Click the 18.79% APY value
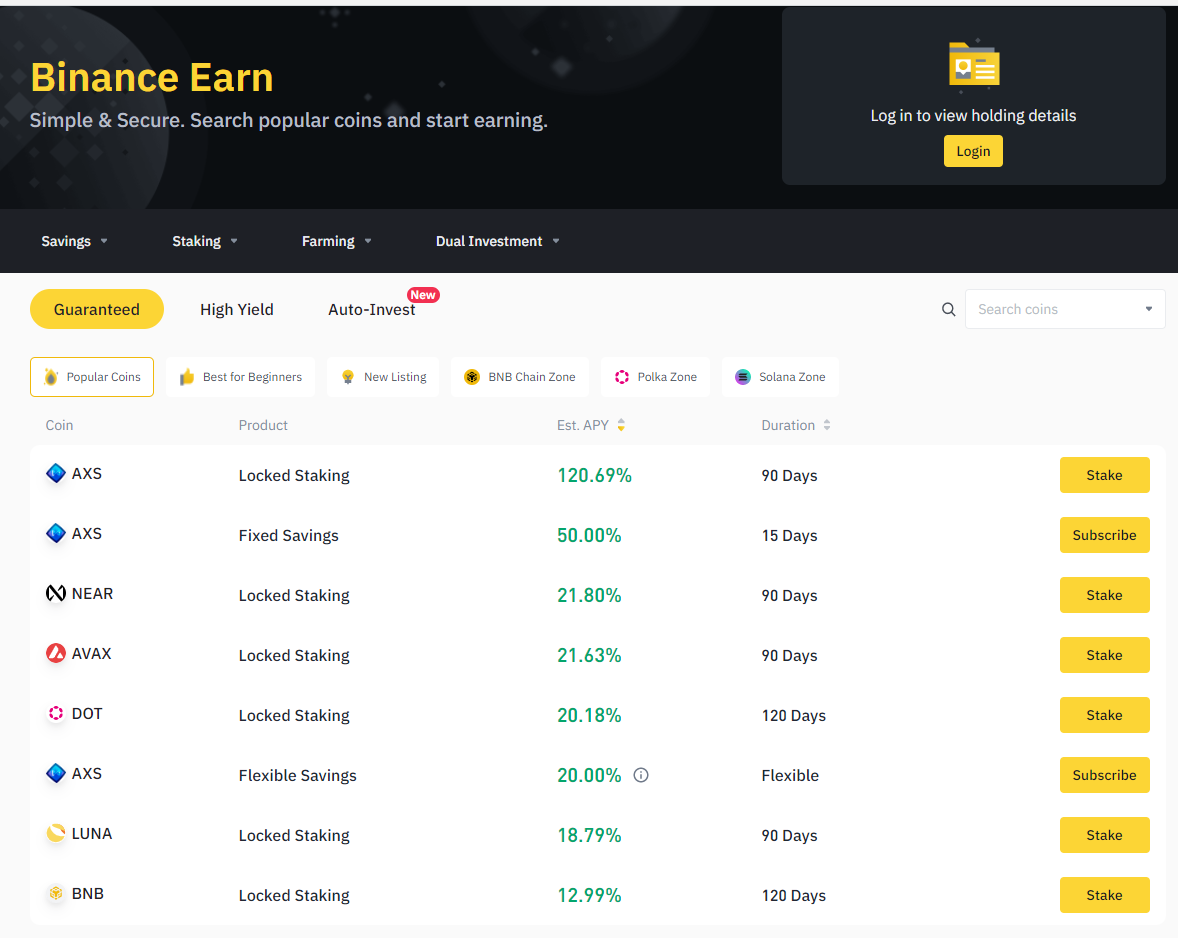 click(589, 836)
